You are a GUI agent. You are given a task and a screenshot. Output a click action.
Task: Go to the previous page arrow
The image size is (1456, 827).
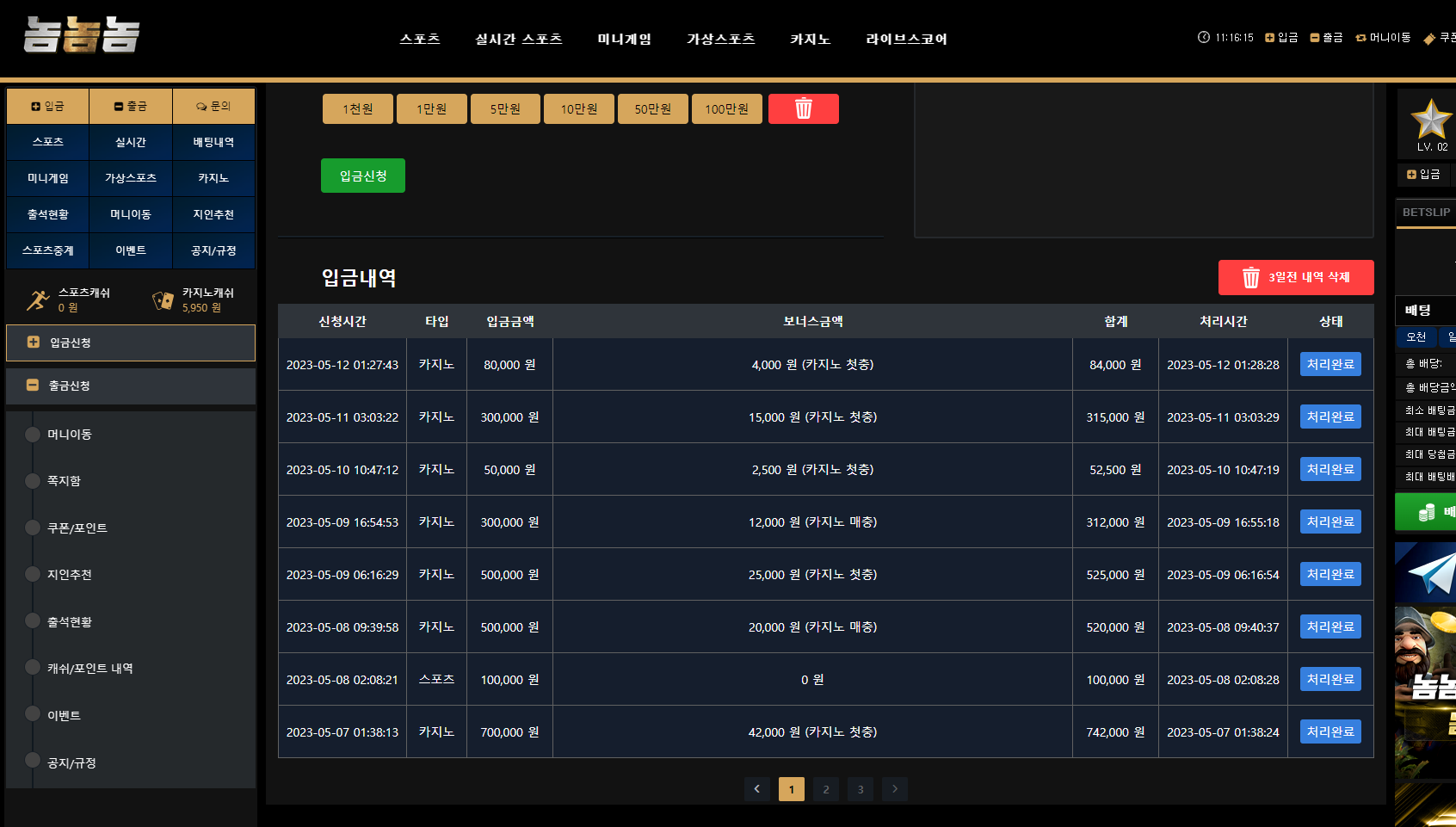(756, 789)
